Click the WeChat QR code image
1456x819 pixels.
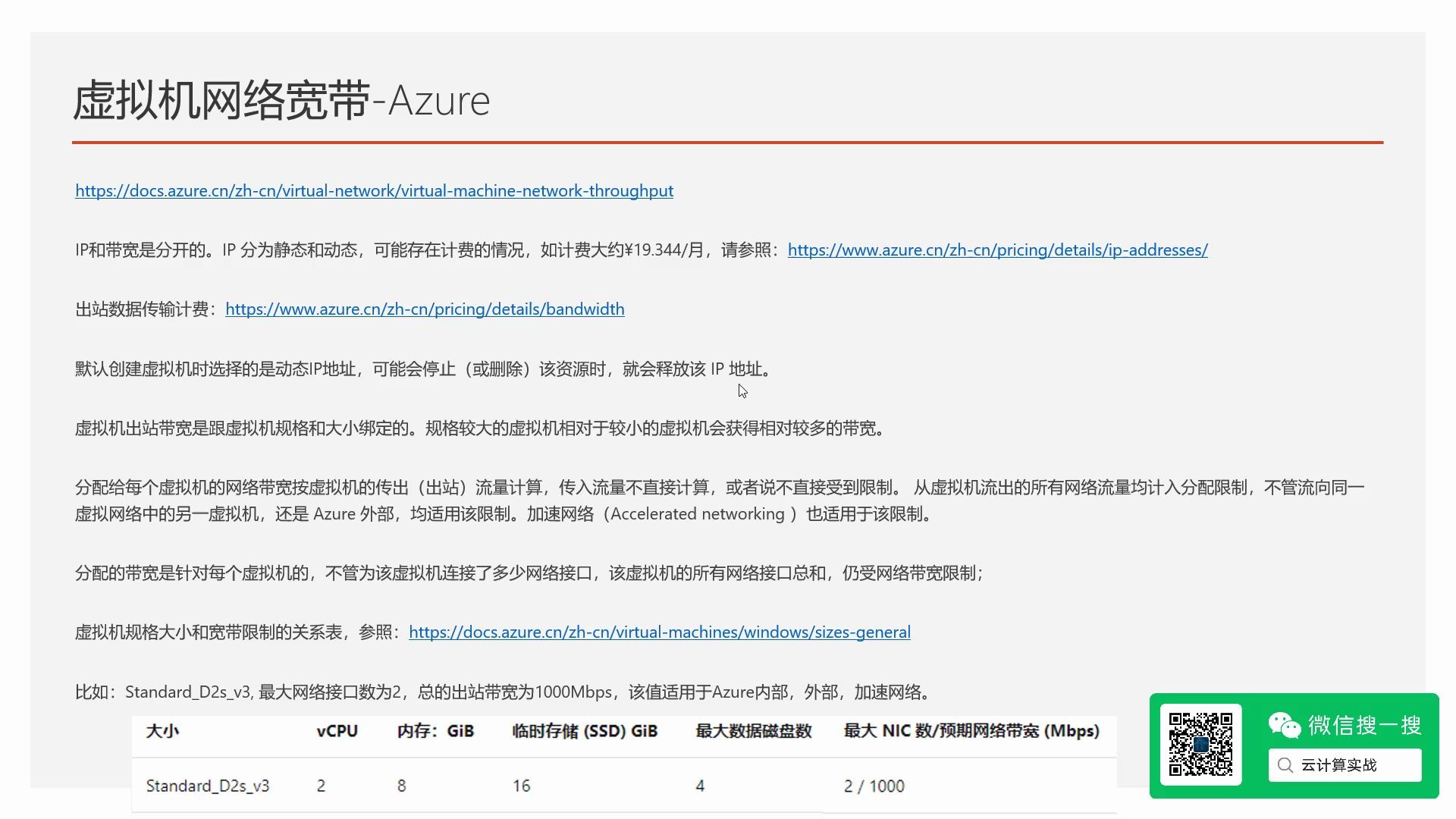[x=1200, y=744]
